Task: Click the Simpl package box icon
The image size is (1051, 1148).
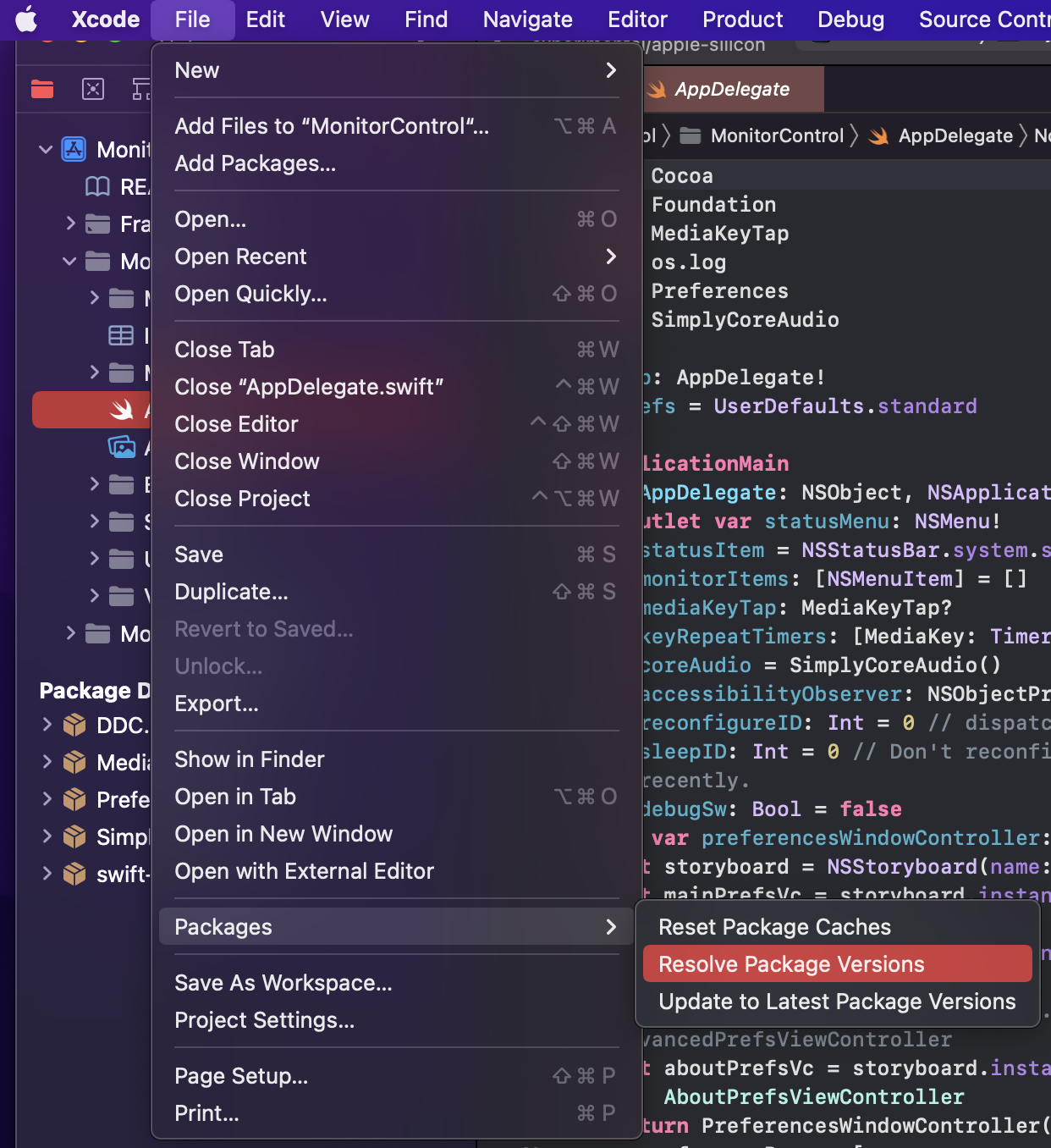Action: click(74, 837)
